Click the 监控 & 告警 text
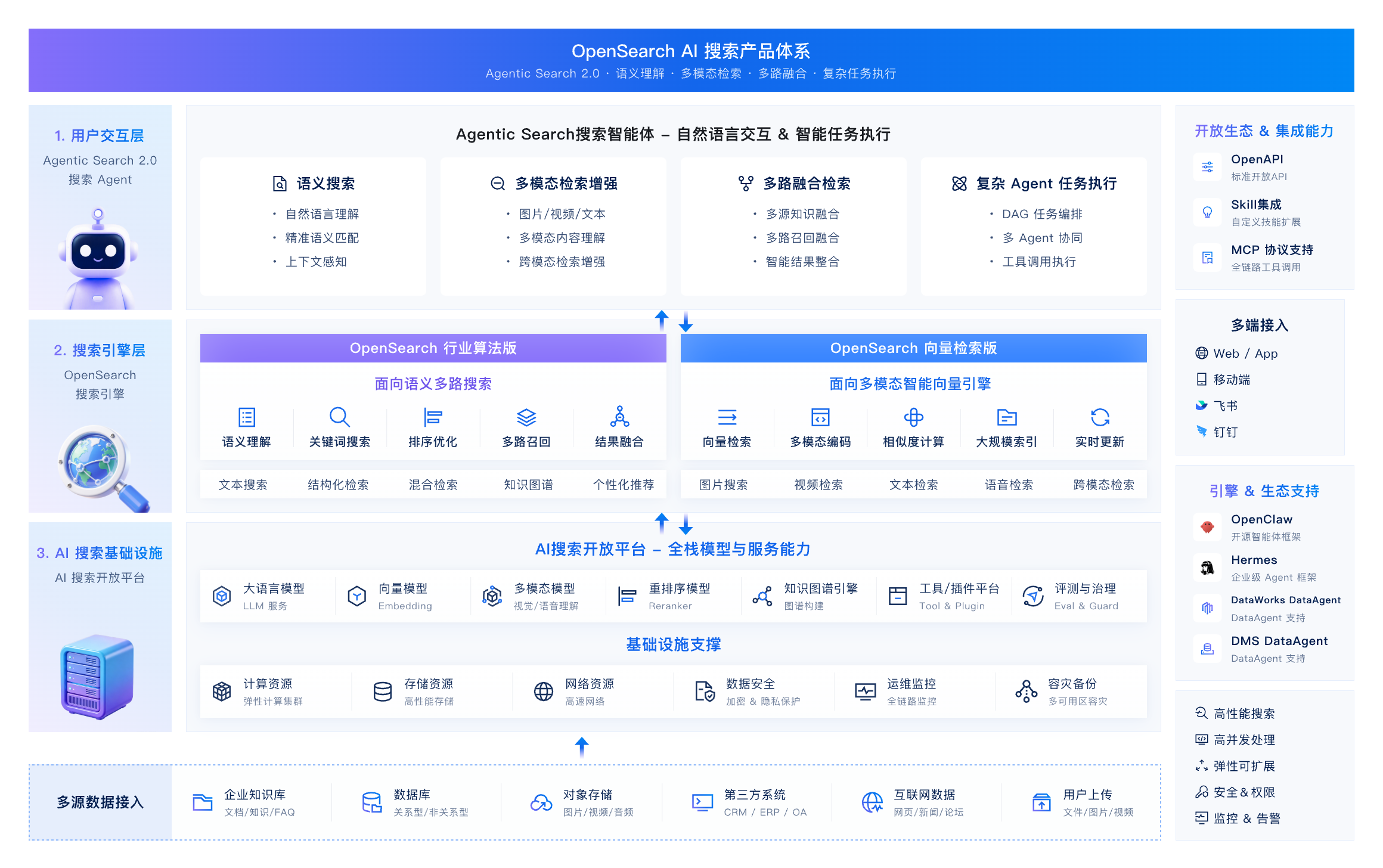 pyautogui.click(x=1247, y=819)
